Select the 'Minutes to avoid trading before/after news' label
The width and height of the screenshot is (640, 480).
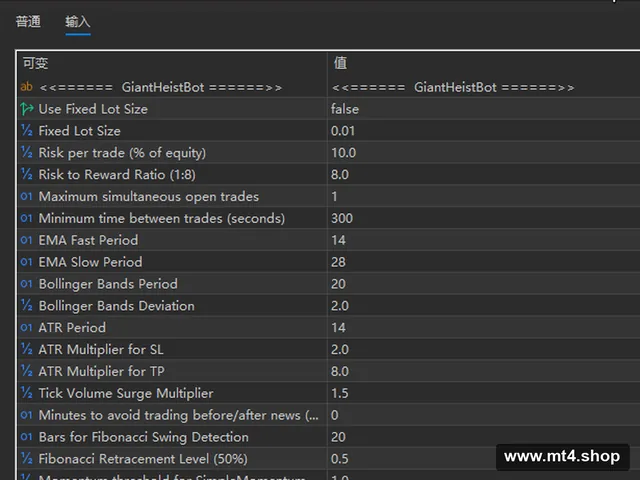178,415
